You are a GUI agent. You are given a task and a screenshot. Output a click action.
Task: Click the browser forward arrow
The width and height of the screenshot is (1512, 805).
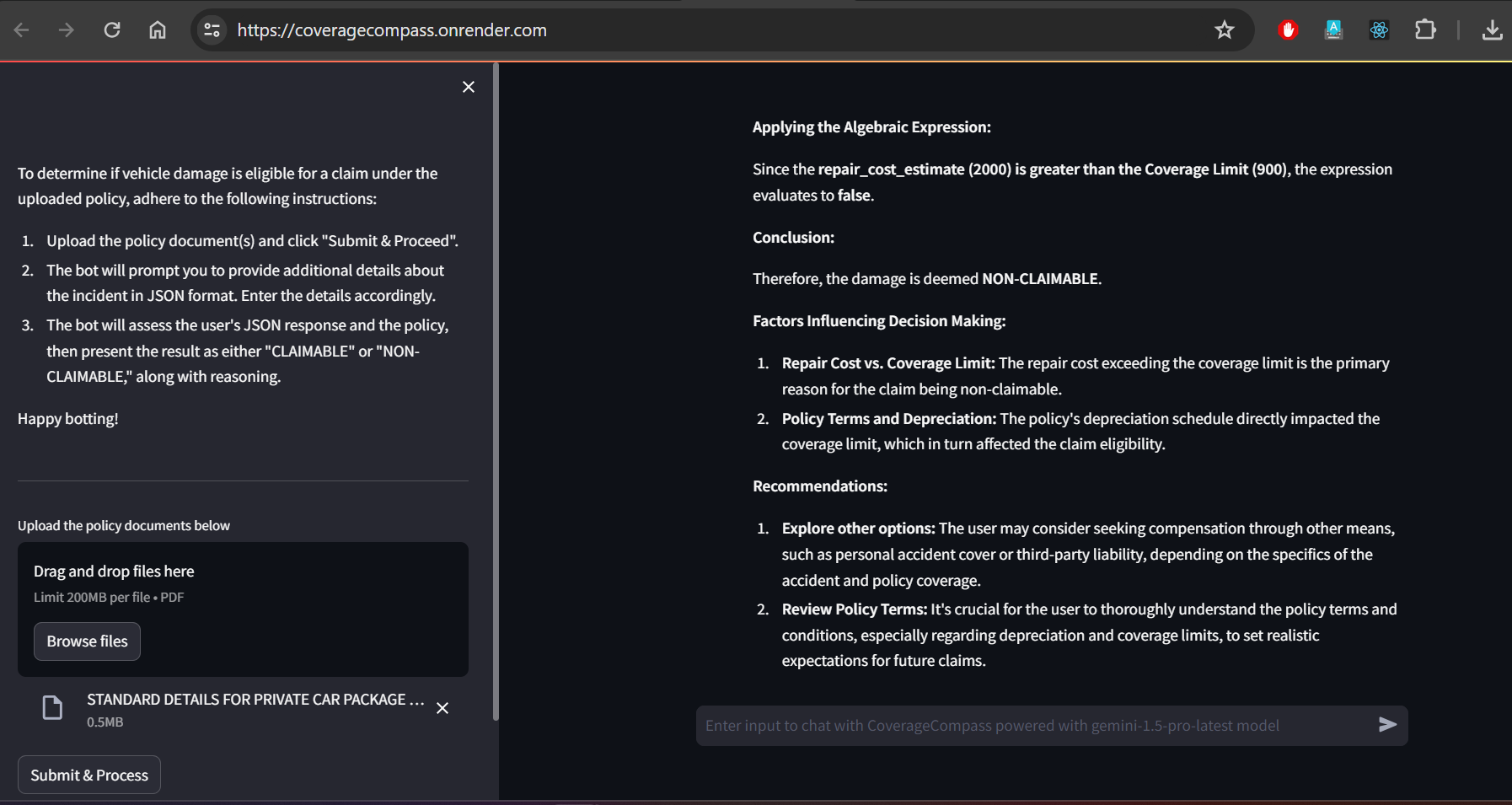67,30
